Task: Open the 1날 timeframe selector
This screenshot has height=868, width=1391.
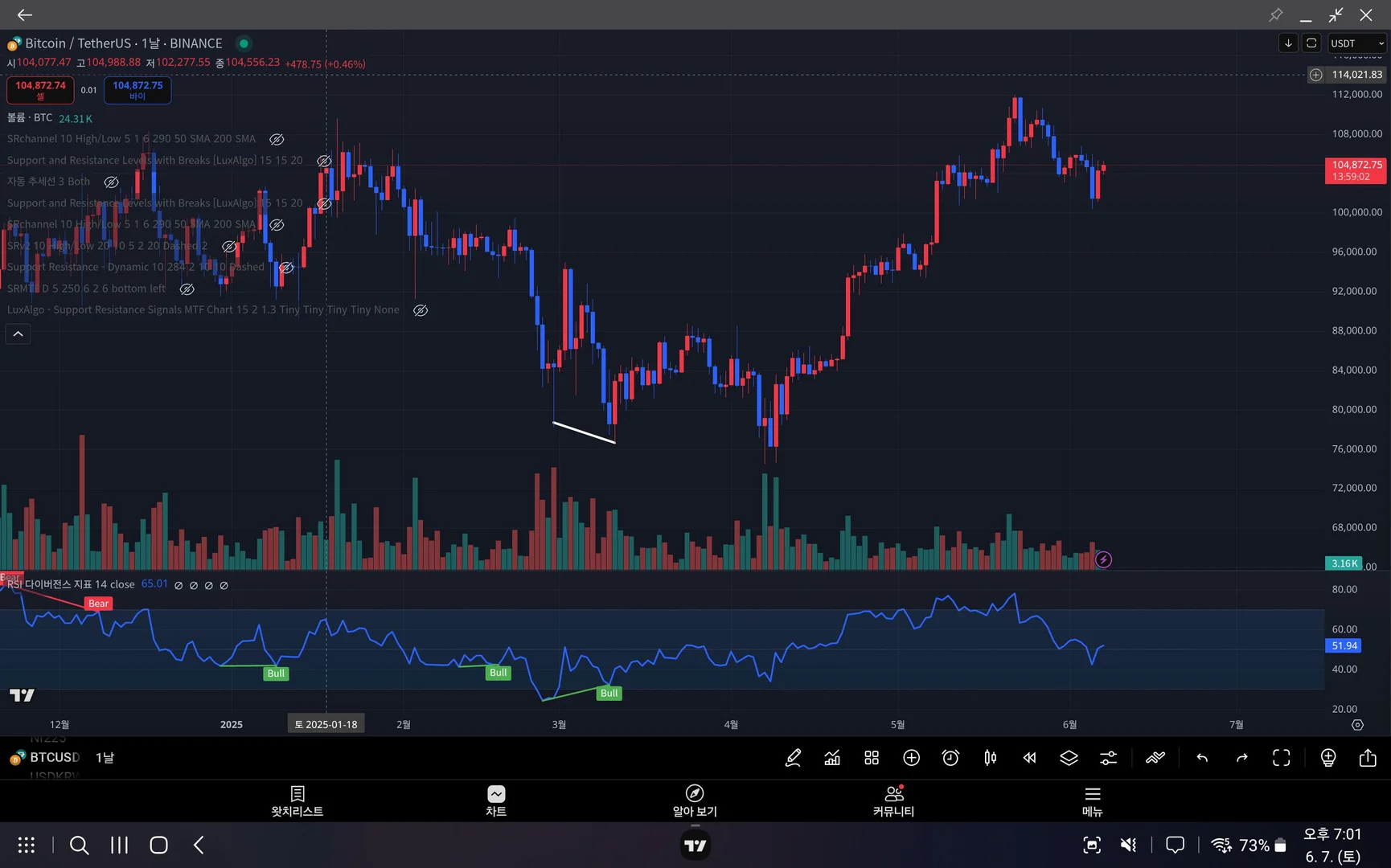Action: tap(105, 758)
